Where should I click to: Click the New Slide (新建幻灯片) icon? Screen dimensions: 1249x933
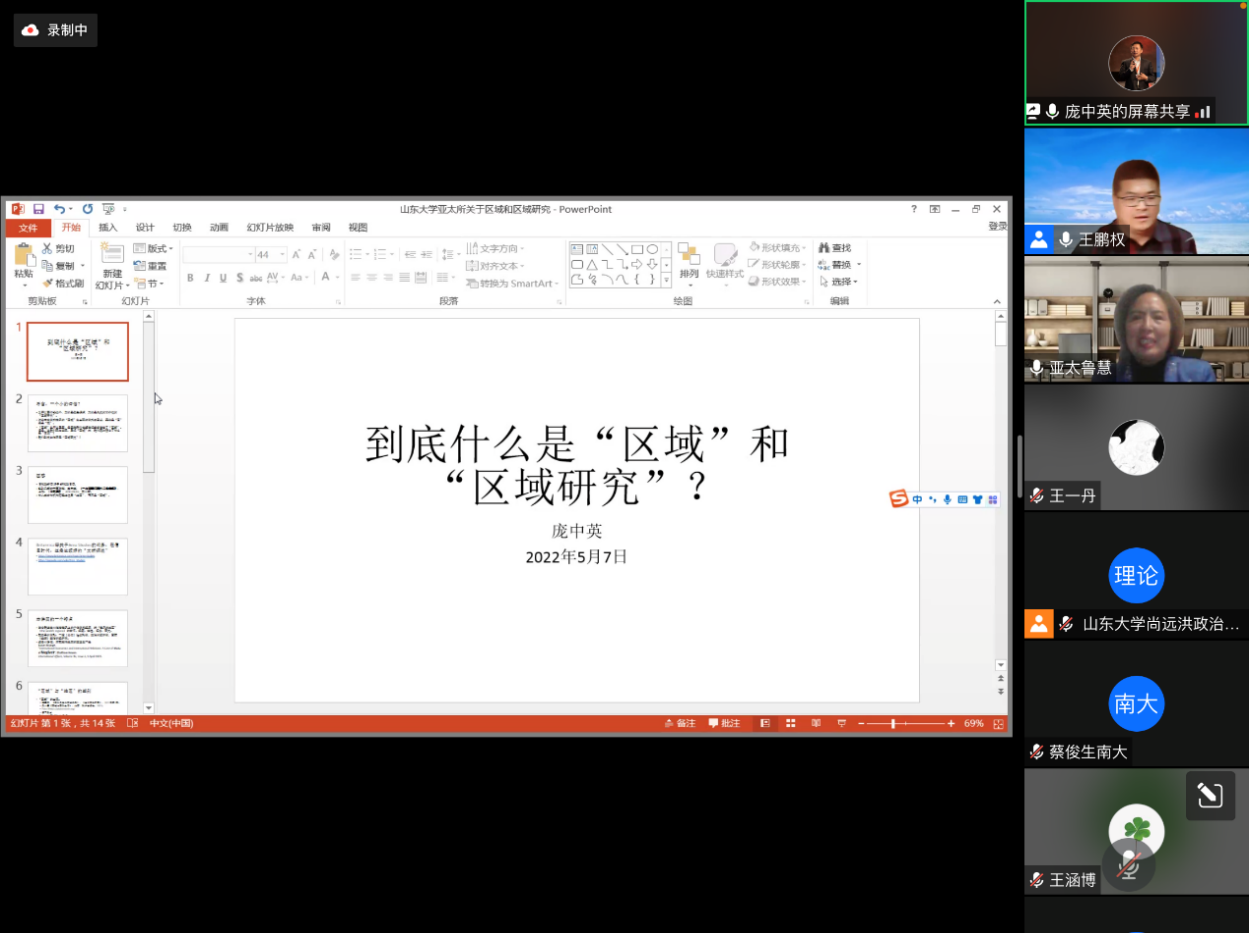click(x=111, y=254)
